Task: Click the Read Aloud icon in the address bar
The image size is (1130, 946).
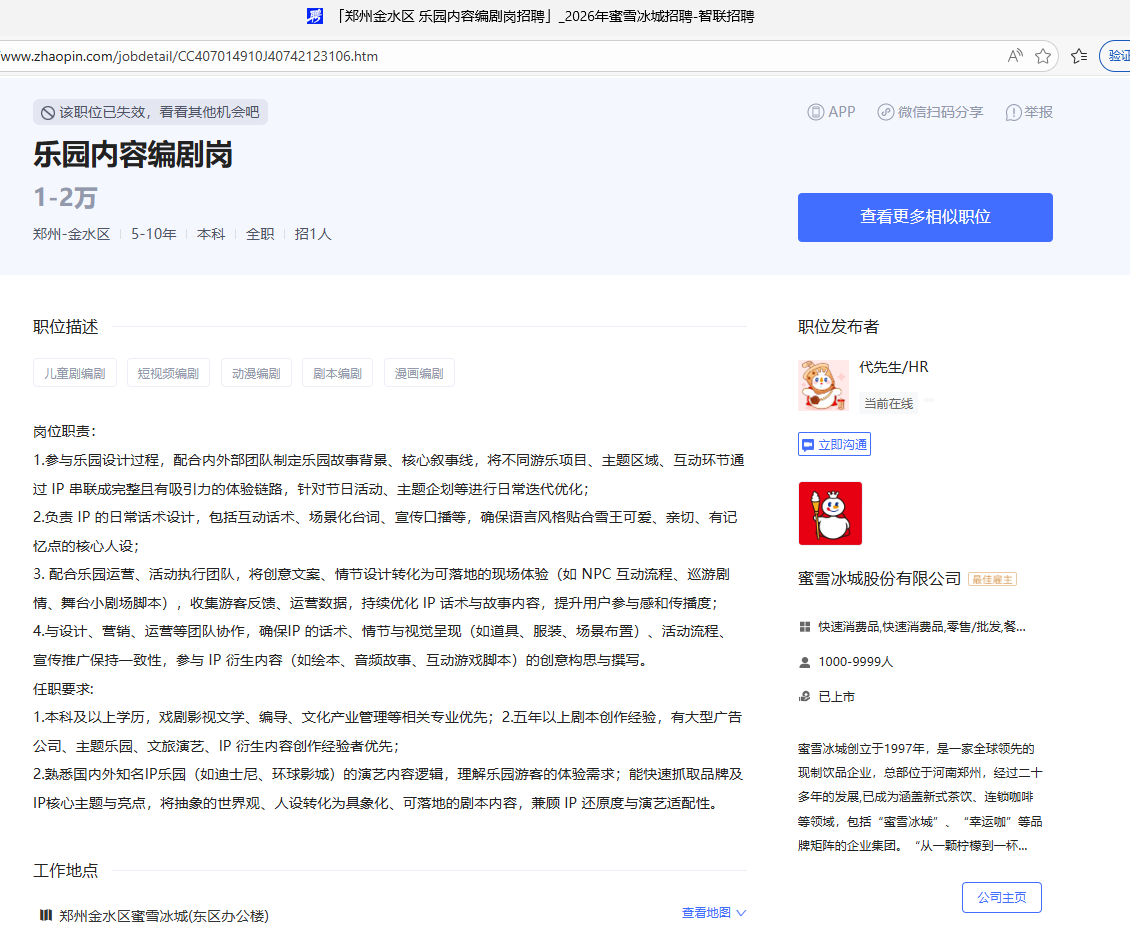Action: pyautogui.click(x=1014, y=56)
